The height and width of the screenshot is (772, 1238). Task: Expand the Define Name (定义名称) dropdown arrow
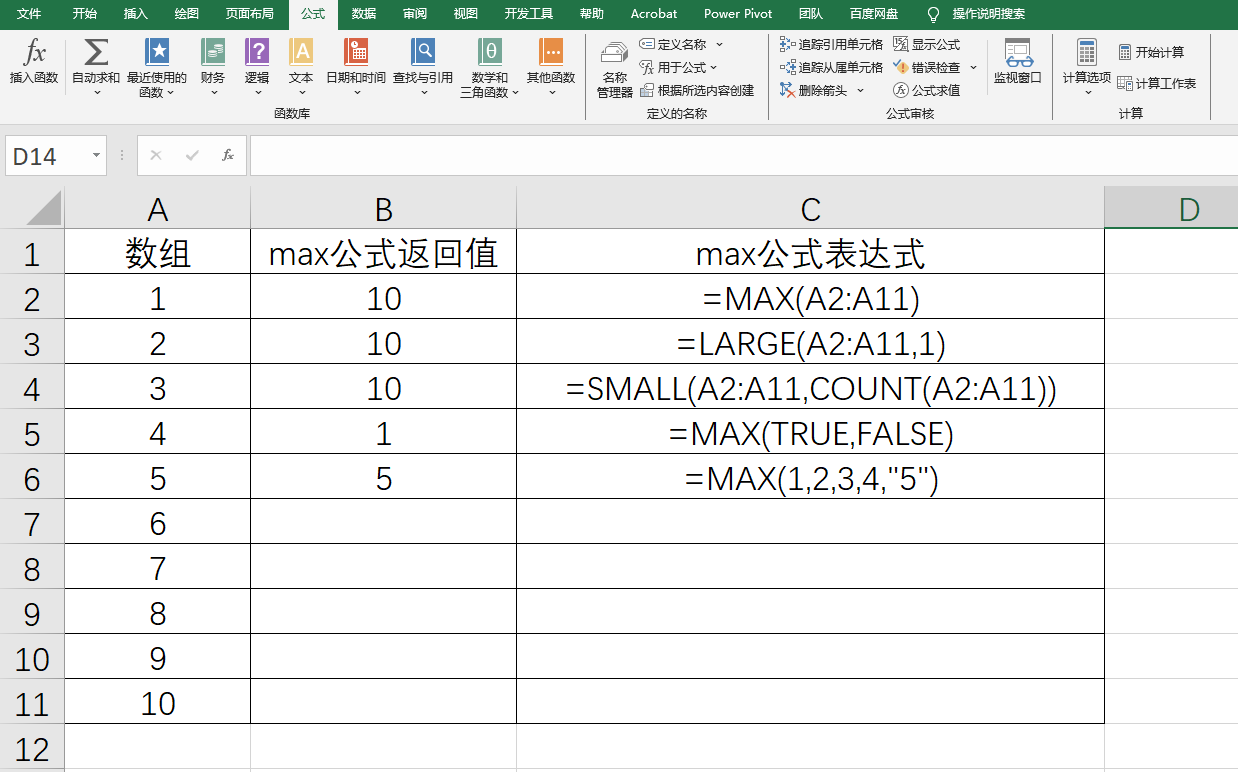[719, 44]
